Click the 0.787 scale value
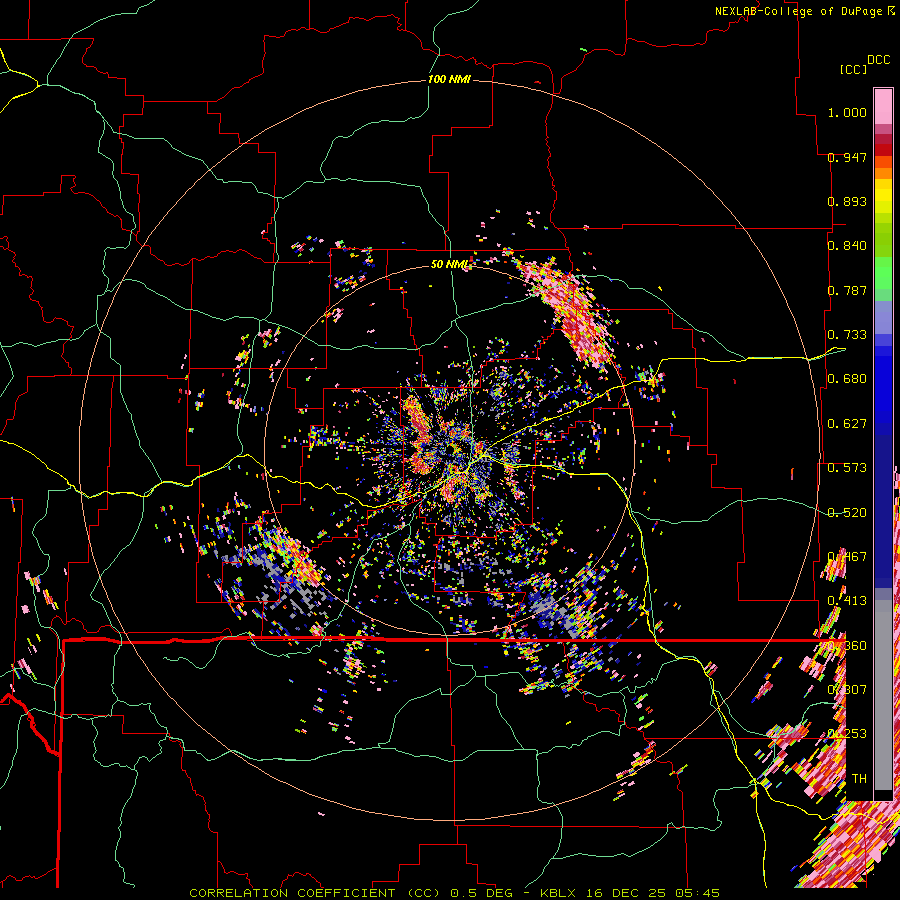Viewport: 900px width, 900px height. (847, 290)
